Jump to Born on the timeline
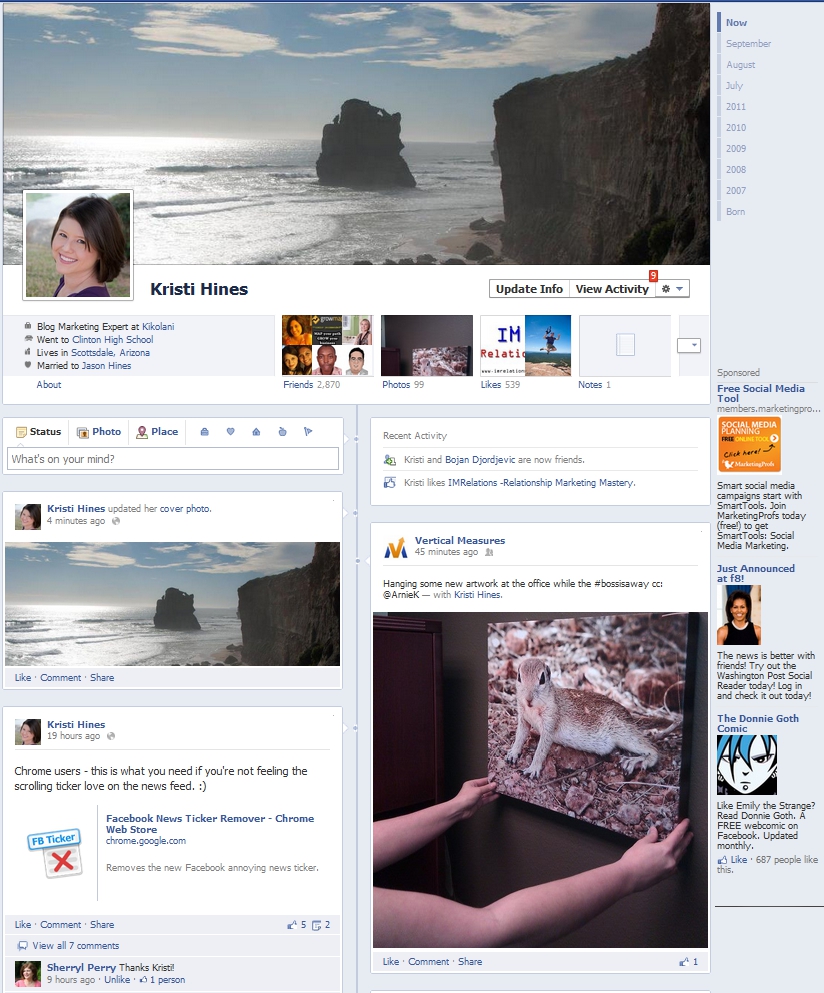Image resolution: width=824 pixels, height=993 pixels. click(735, 212)
